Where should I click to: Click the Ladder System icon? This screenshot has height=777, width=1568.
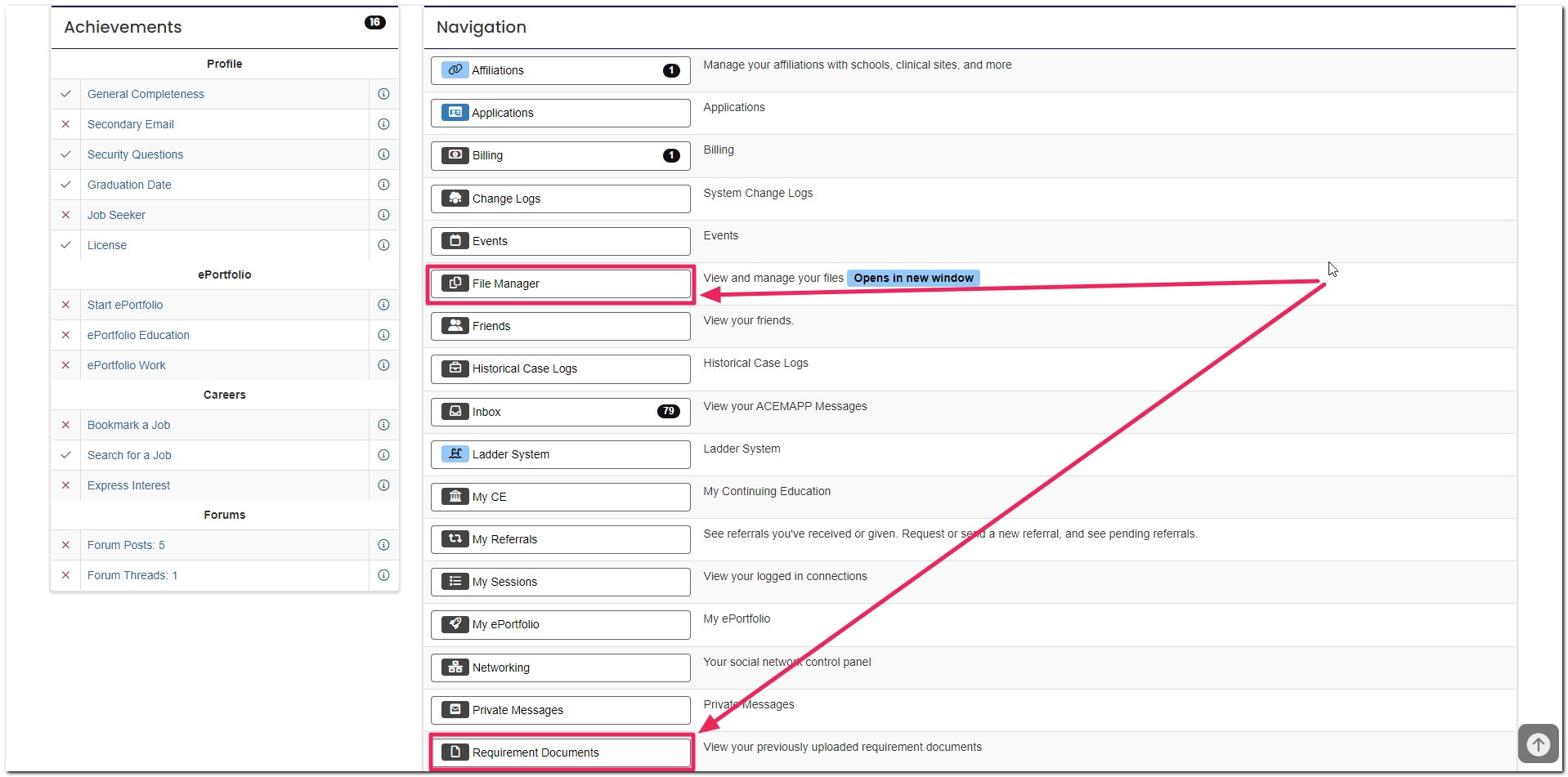click(x=455, y=453)
